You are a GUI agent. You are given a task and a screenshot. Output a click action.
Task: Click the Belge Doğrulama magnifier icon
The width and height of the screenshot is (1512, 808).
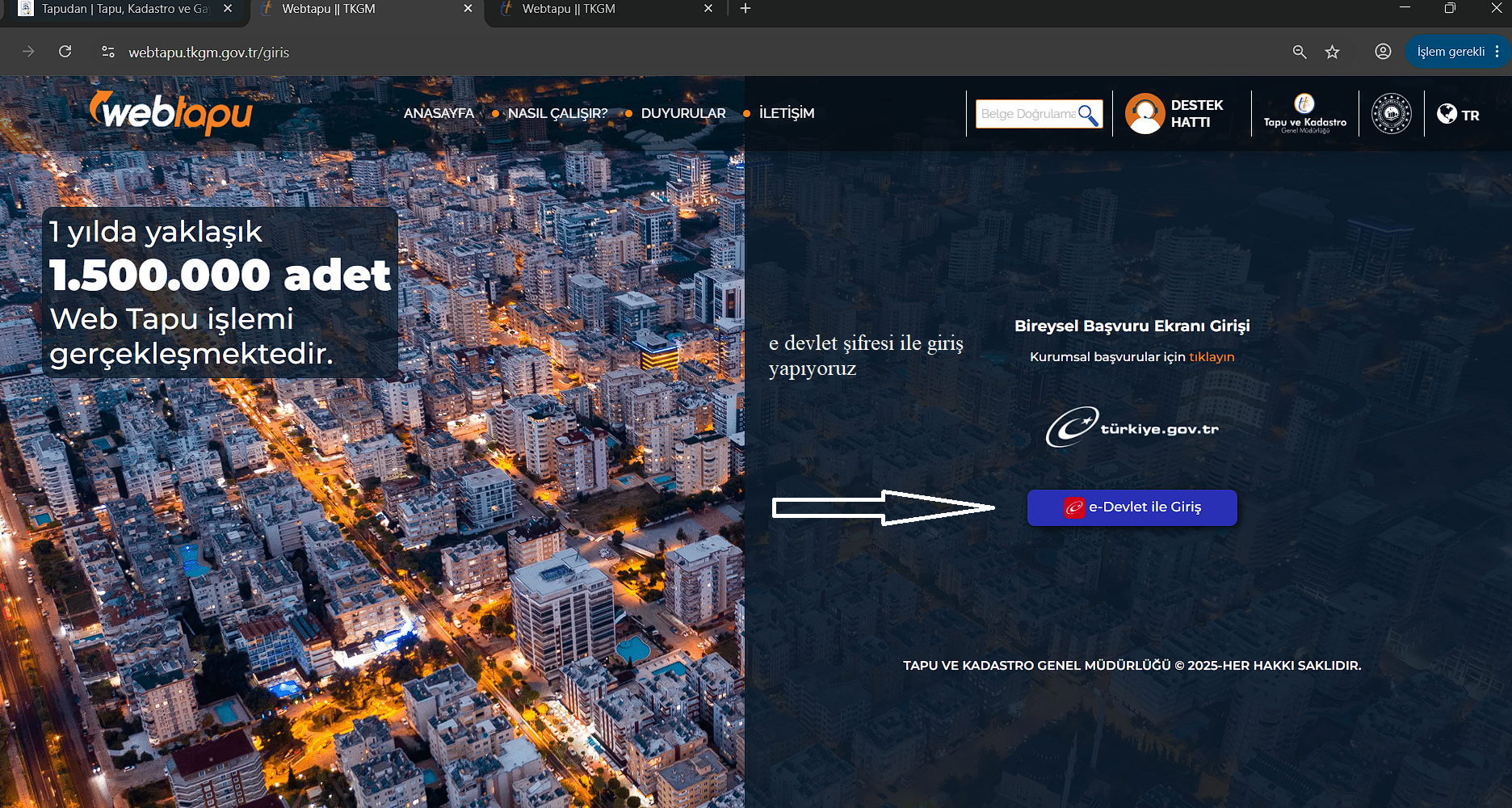[1089, 115]
